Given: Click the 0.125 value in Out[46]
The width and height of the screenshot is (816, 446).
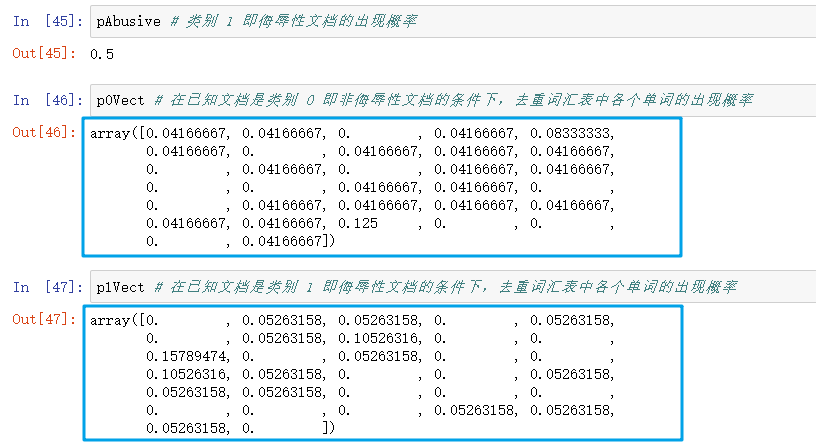Looking at the screenshot, I should click(x=358, y=223).
